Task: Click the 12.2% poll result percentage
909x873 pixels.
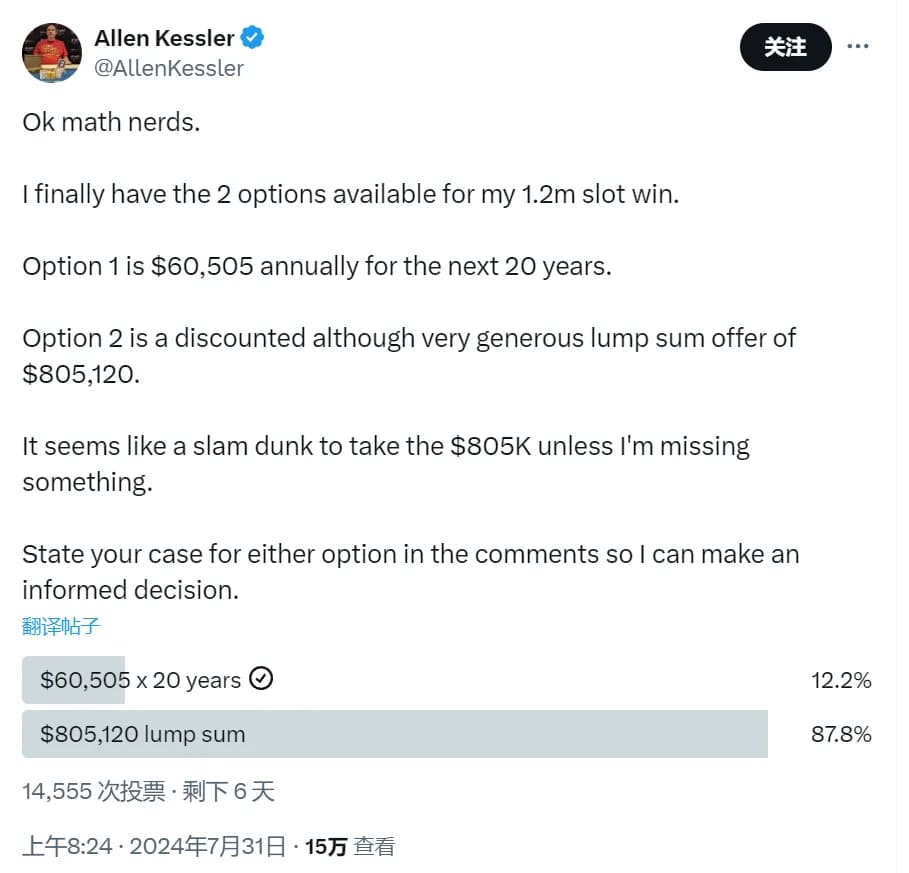Action: click(841, 681)
